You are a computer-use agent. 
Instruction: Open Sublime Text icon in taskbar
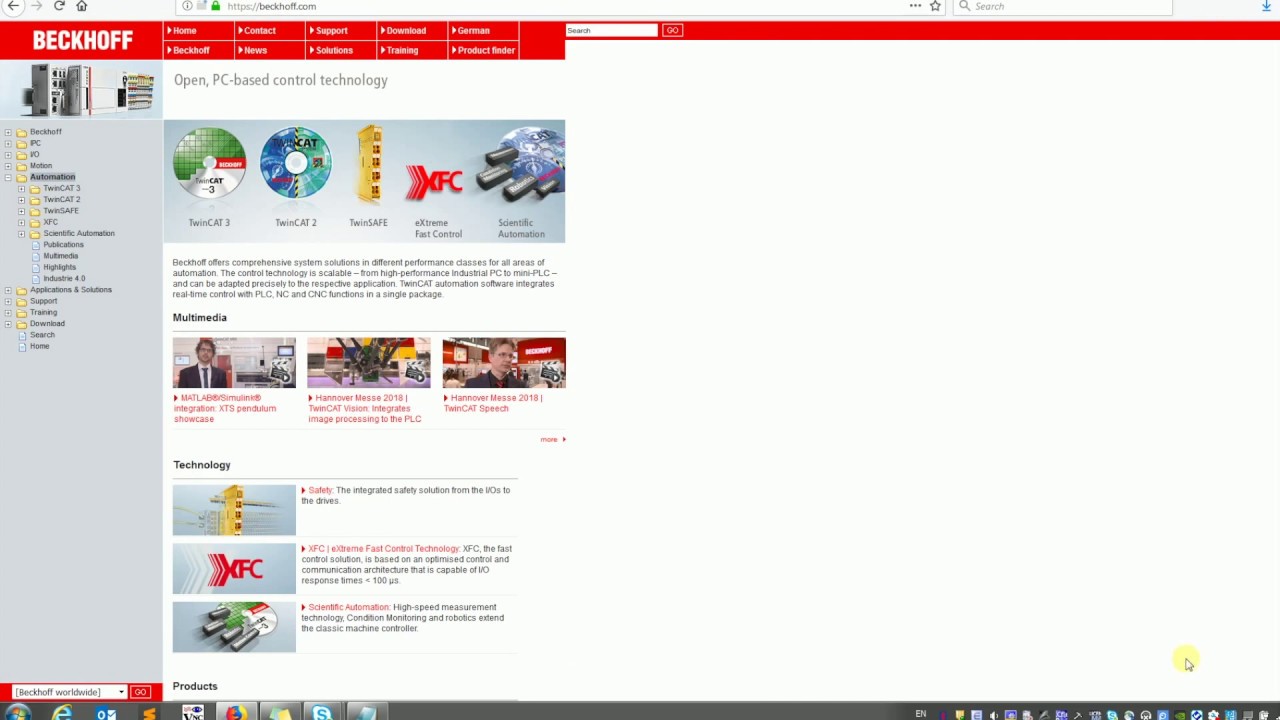pos(149,713)
